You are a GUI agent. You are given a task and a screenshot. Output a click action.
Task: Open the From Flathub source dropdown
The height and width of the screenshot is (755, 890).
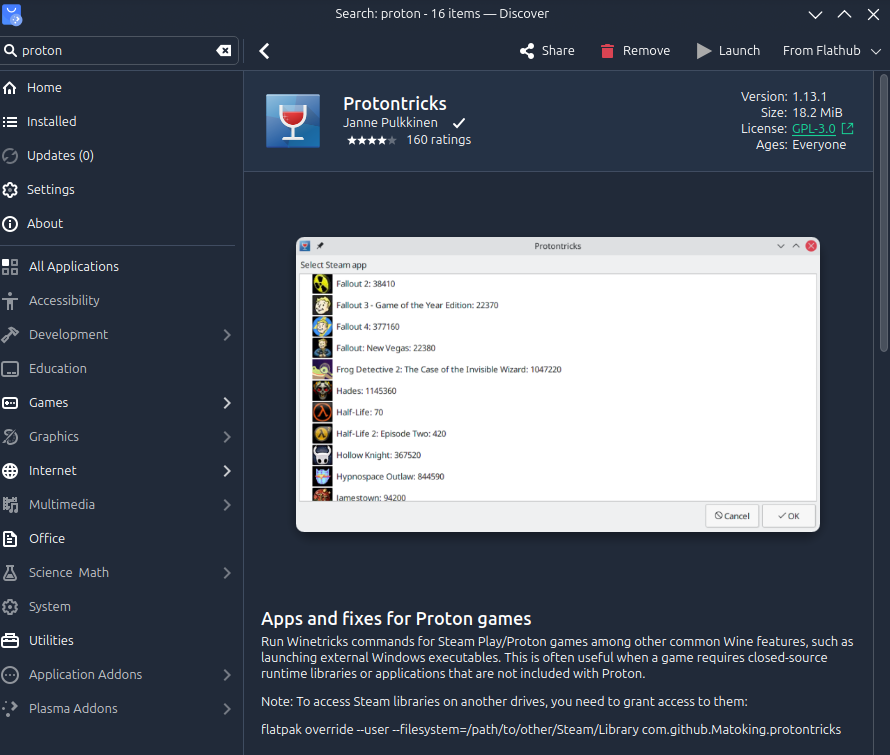[829, 51]
